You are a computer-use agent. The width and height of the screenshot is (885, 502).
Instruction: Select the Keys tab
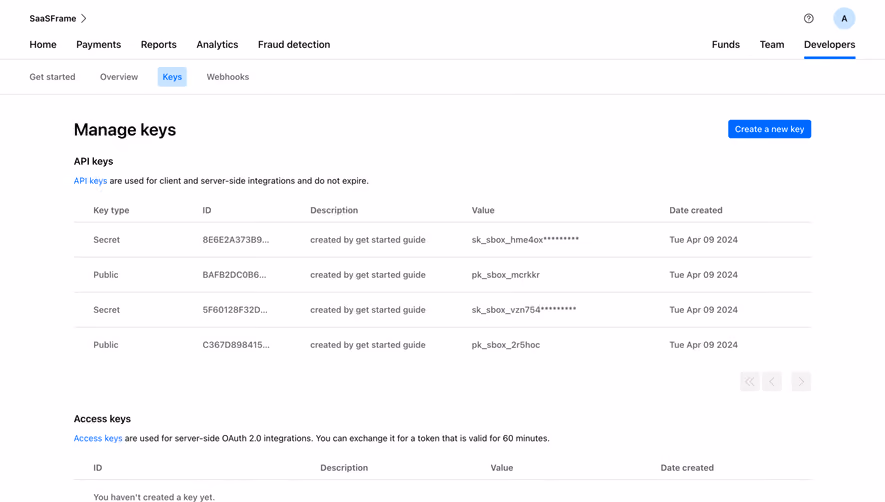pos(172,77)
